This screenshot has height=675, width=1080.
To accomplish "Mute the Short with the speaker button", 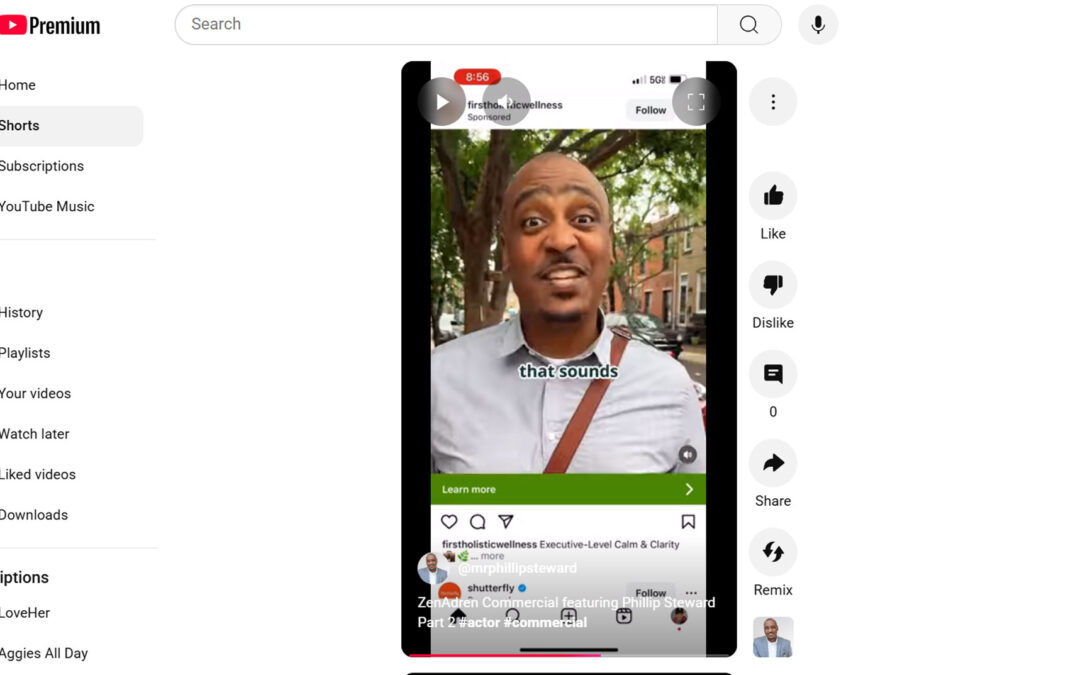I will pyautogui.click(x=506, y=102).
